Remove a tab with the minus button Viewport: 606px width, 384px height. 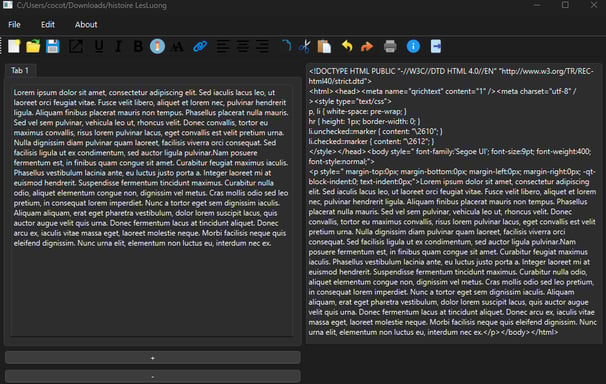coord(153,377)
